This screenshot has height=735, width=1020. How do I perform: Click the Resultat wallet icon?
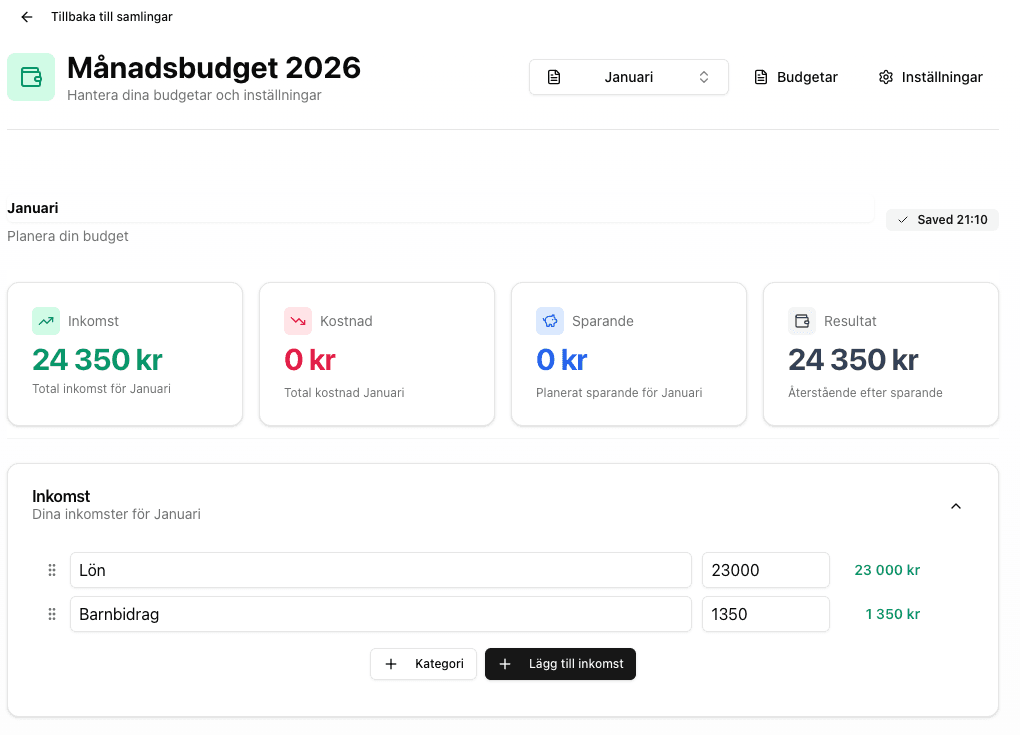point(801,320)
